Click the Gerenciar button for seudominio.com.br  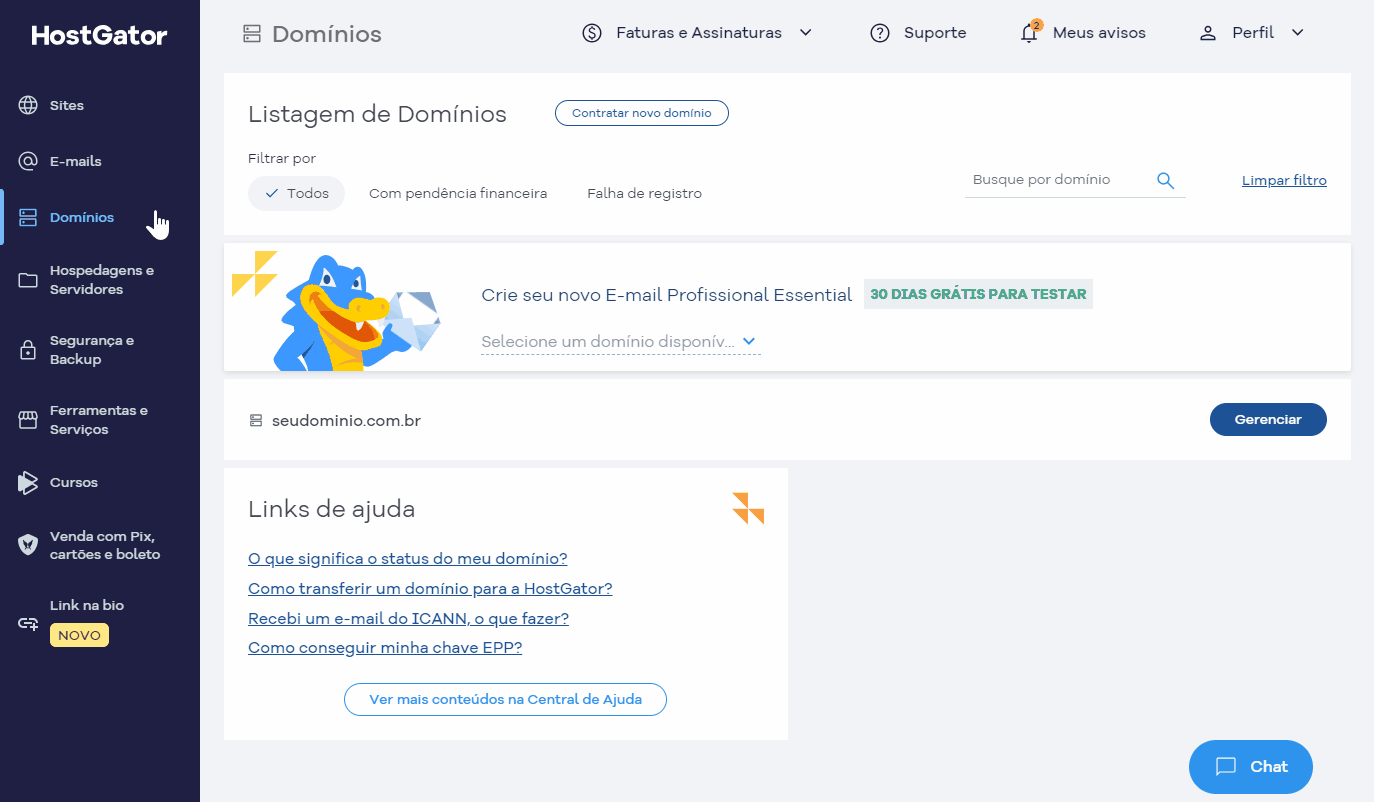click(1268, 420)
